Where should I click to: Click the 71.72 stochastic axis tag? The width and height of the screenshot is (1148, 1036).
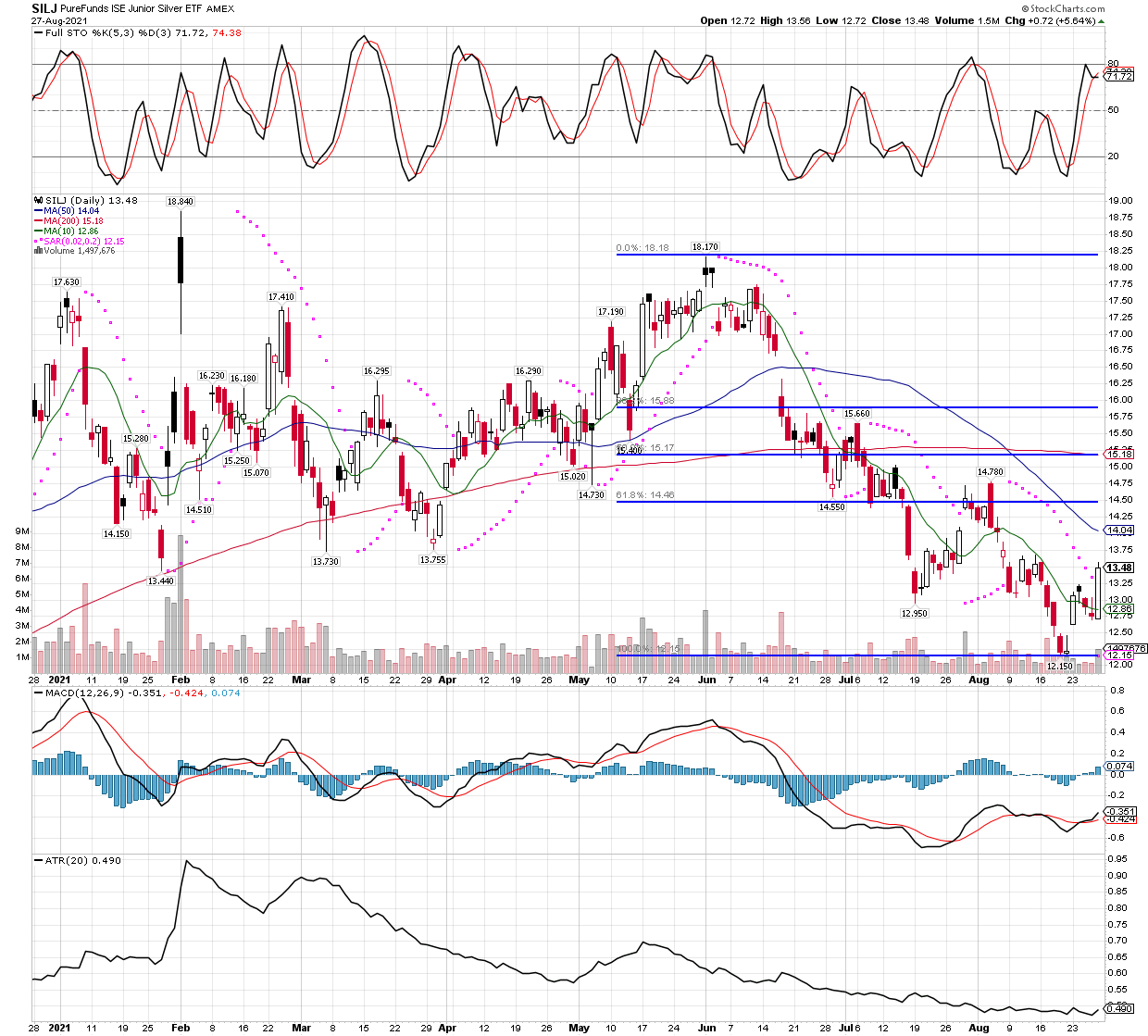point(1120,76)
